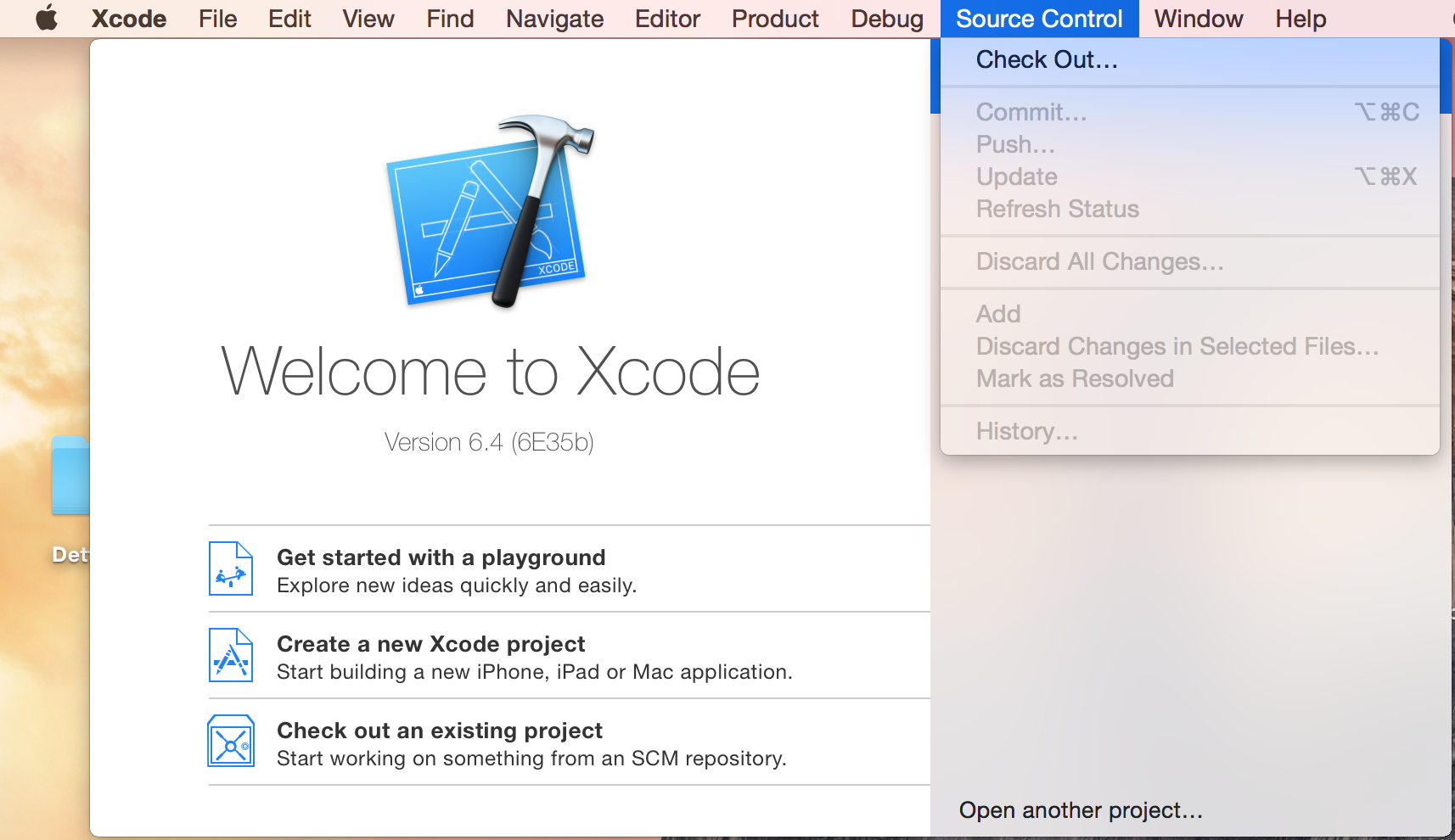
Task: Select Mark as Resolved entry
Action: point(1190,378)
